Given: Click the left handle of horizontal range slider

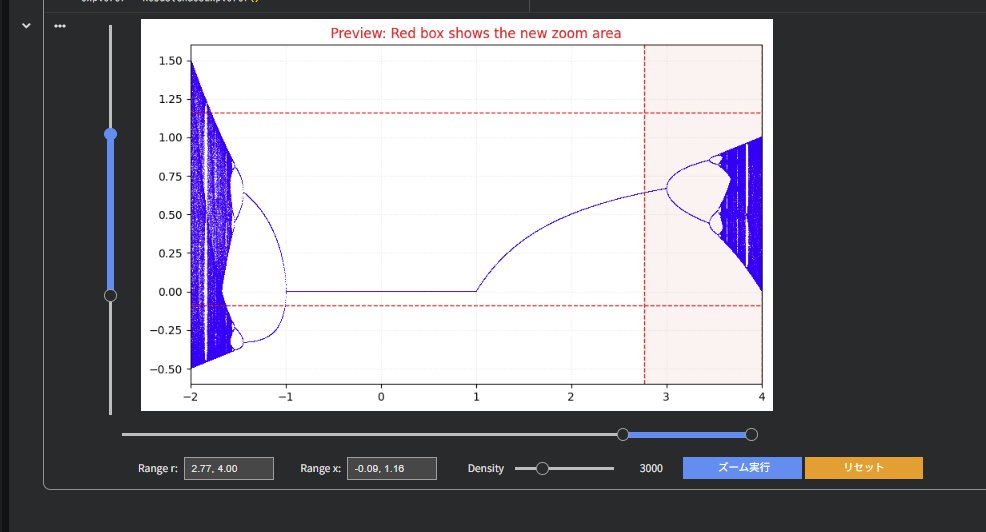Looking at the screenshot, I should pyautogui.click(x=623, y=435).
